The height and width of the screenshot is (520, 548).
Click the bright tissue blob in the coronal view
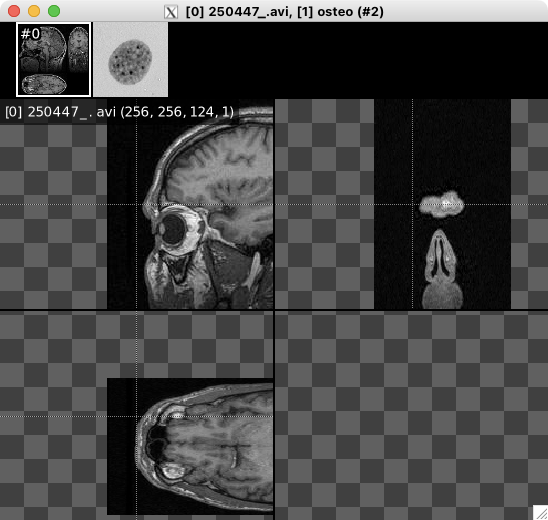tap(442, 204)
